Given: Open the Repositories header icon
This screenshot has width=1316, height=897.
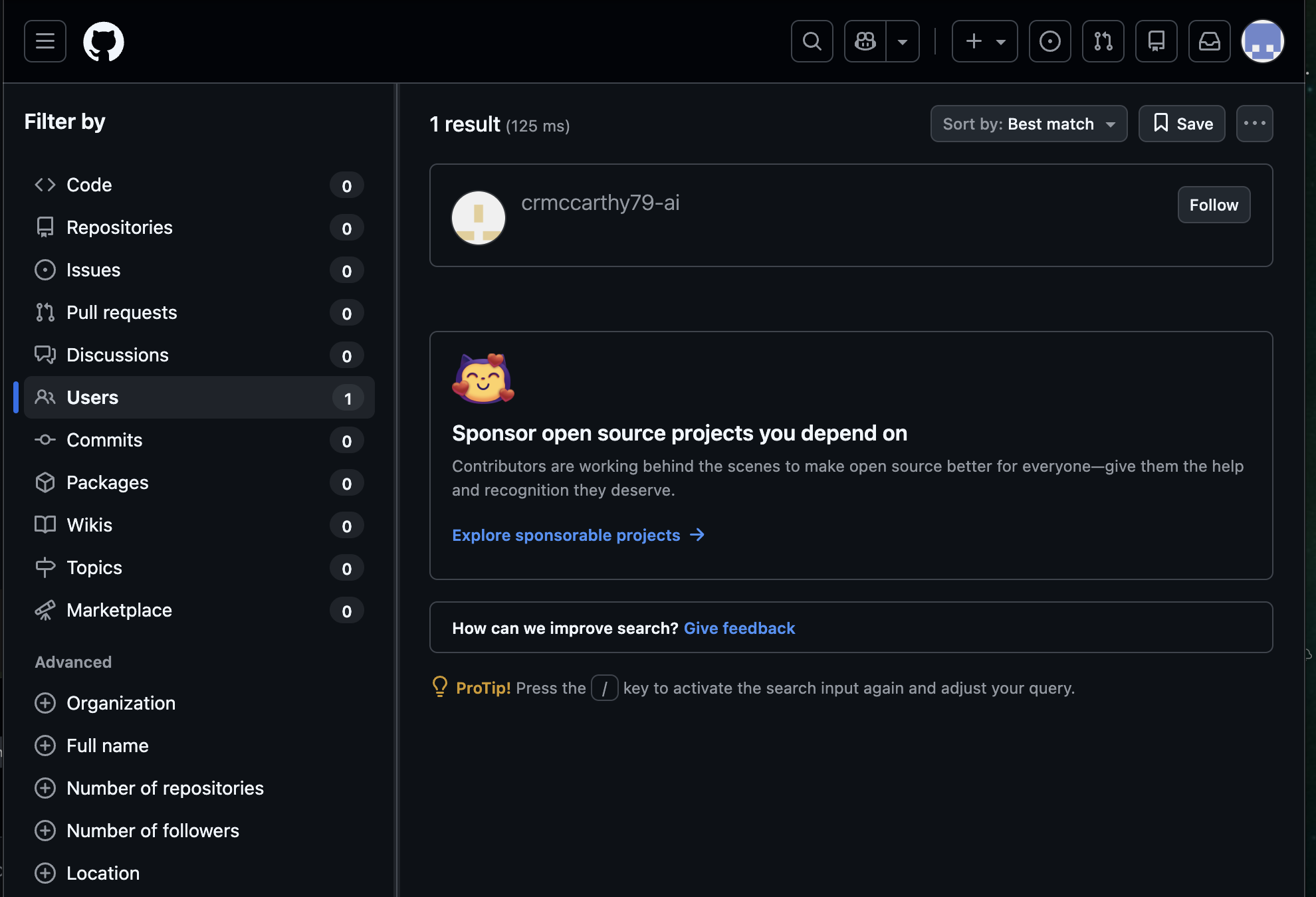Looking at the screenshot, I should 1156,41.
